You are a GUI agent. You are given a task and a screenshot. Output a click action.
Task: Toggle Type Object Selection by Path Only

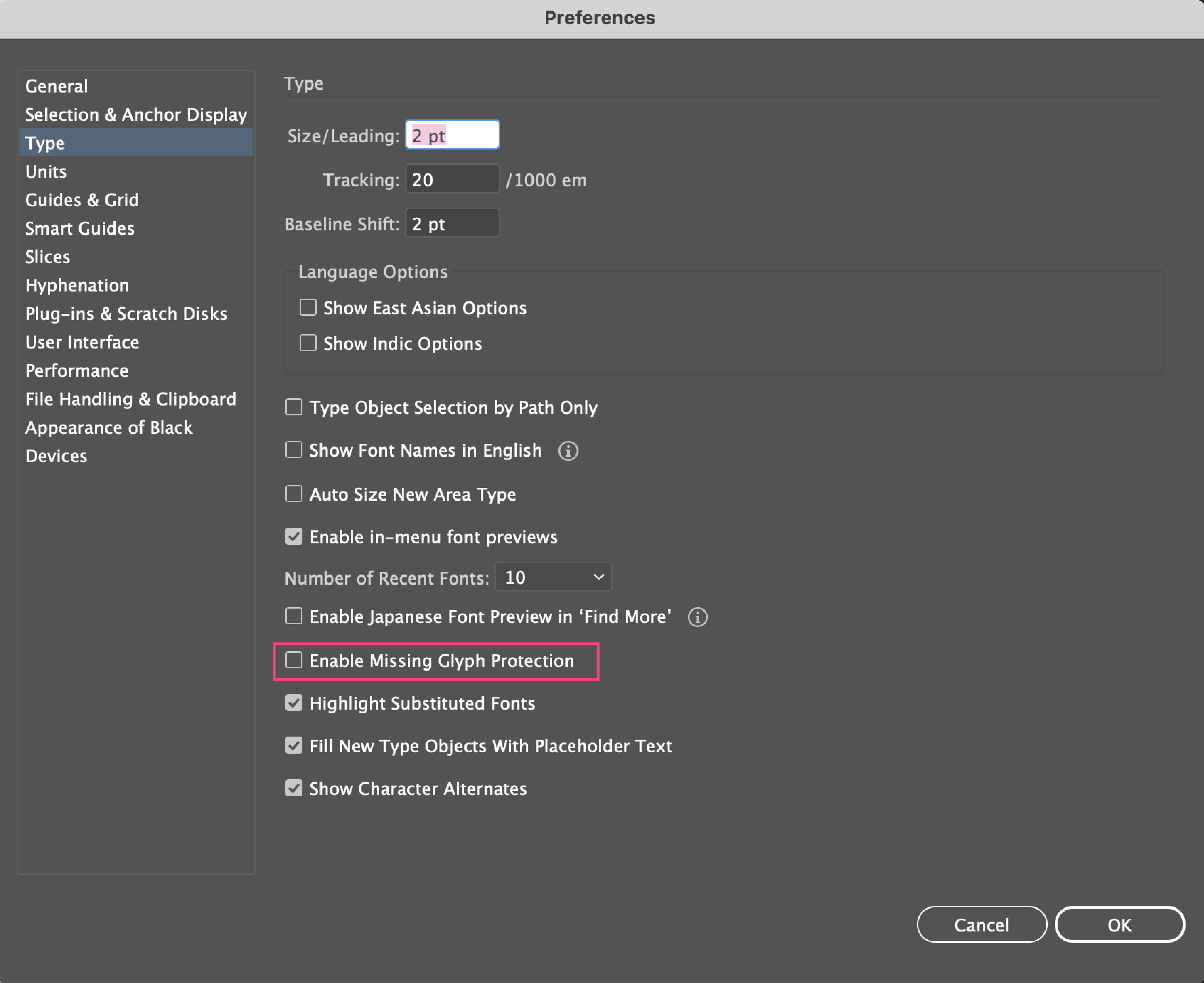294,407
